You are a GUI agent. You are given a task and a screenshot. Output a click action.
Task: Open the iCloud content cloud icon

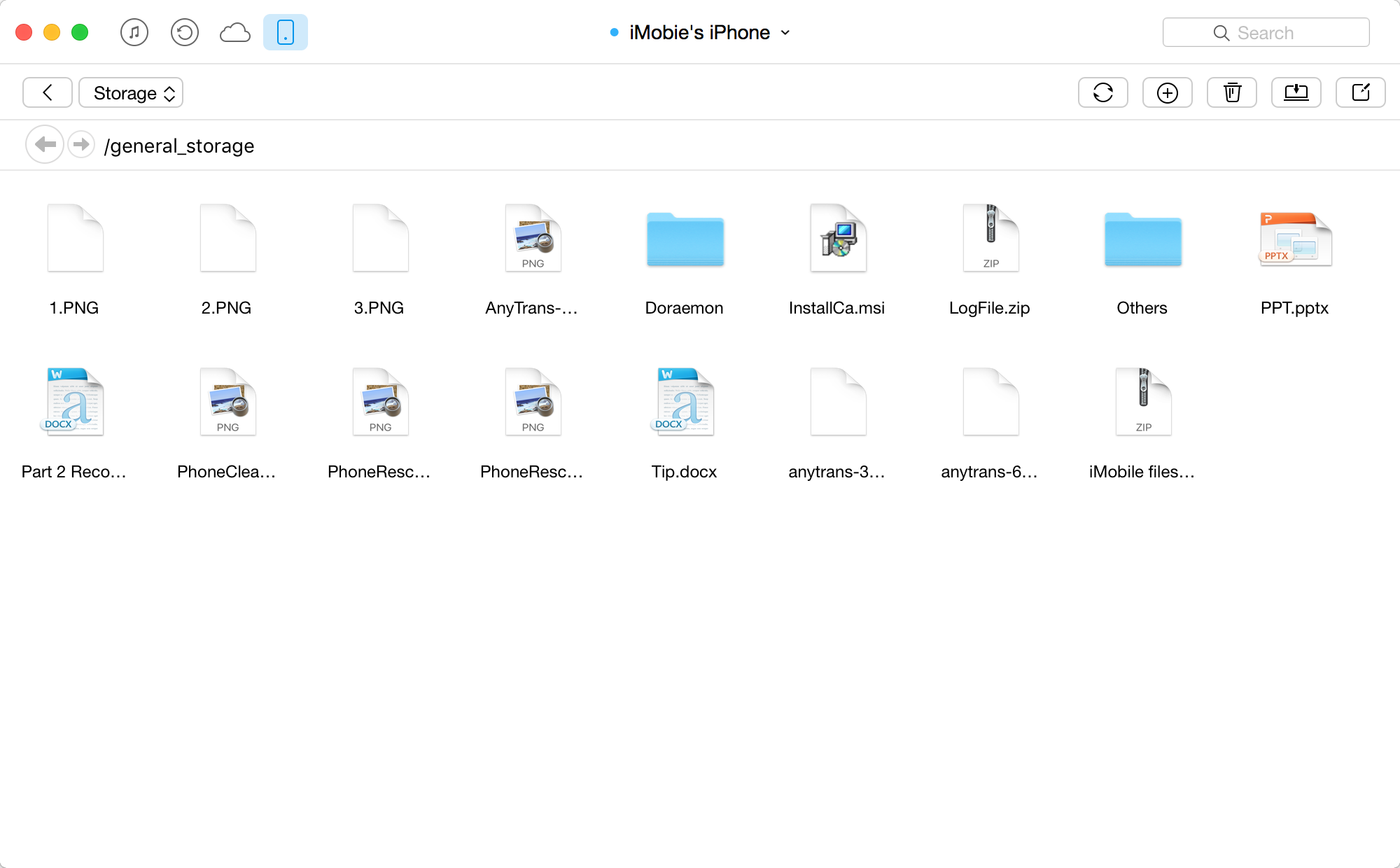pyautogui.click(x=235, y=32)
